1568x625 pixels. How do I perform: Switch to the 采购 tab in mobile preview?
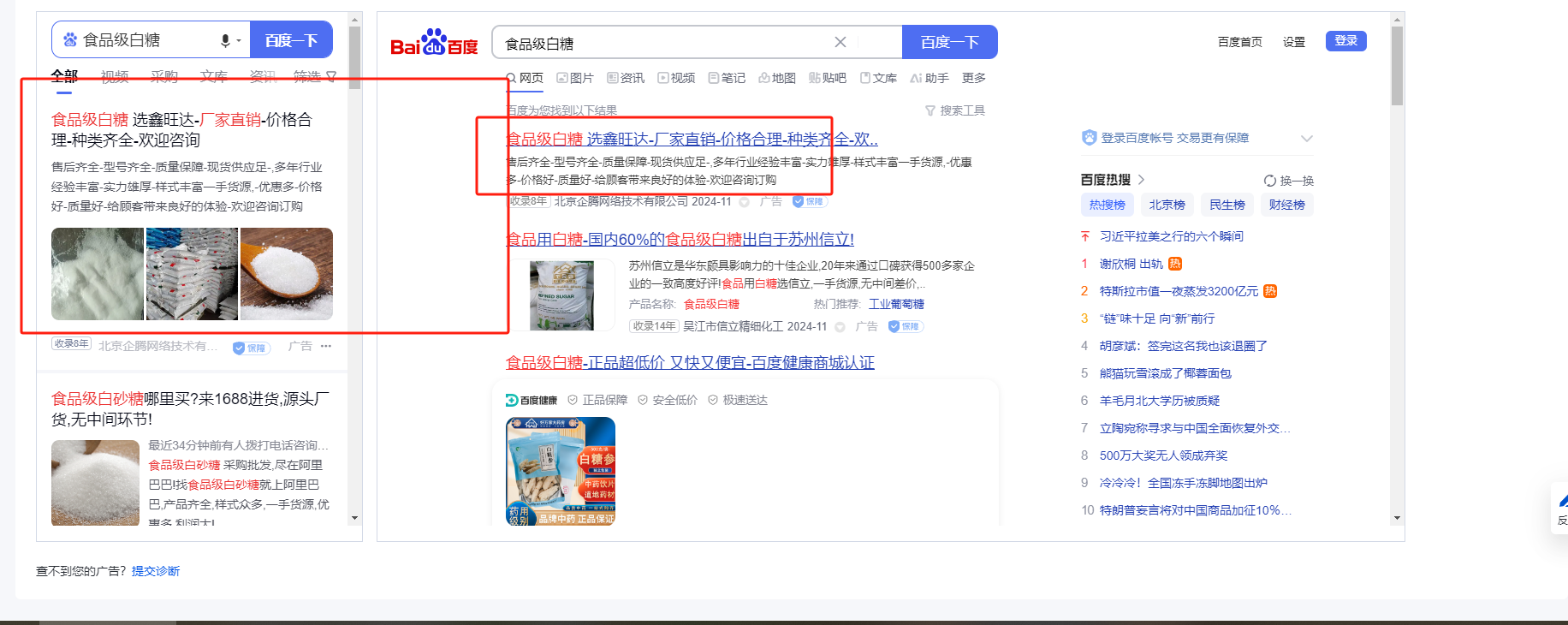coord(164,77)
